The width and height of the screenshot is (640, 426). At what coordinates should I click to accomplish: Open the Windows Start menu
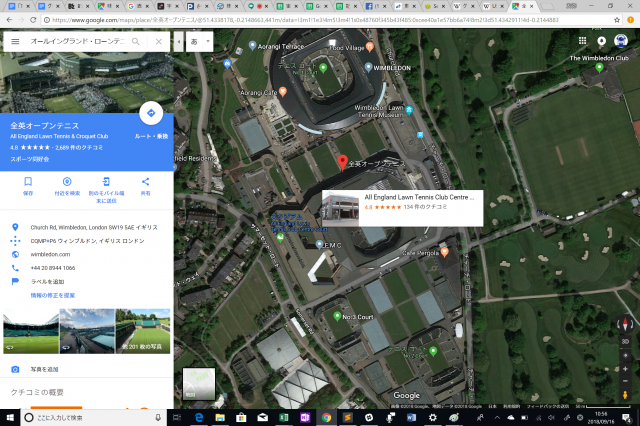(10, 417)
